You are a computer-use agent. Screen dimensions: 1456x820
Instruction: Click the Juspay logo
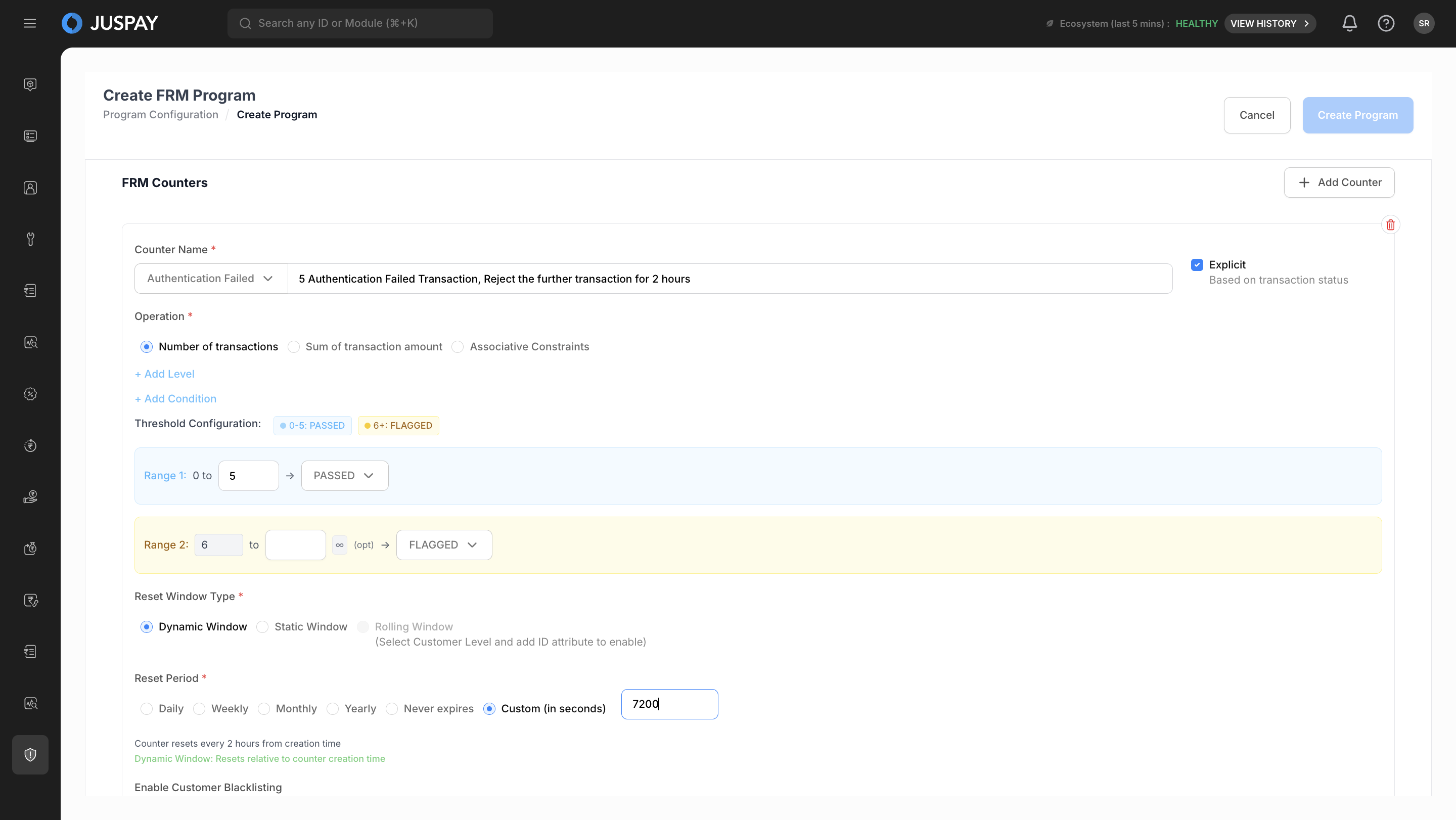tap(110, 23)
